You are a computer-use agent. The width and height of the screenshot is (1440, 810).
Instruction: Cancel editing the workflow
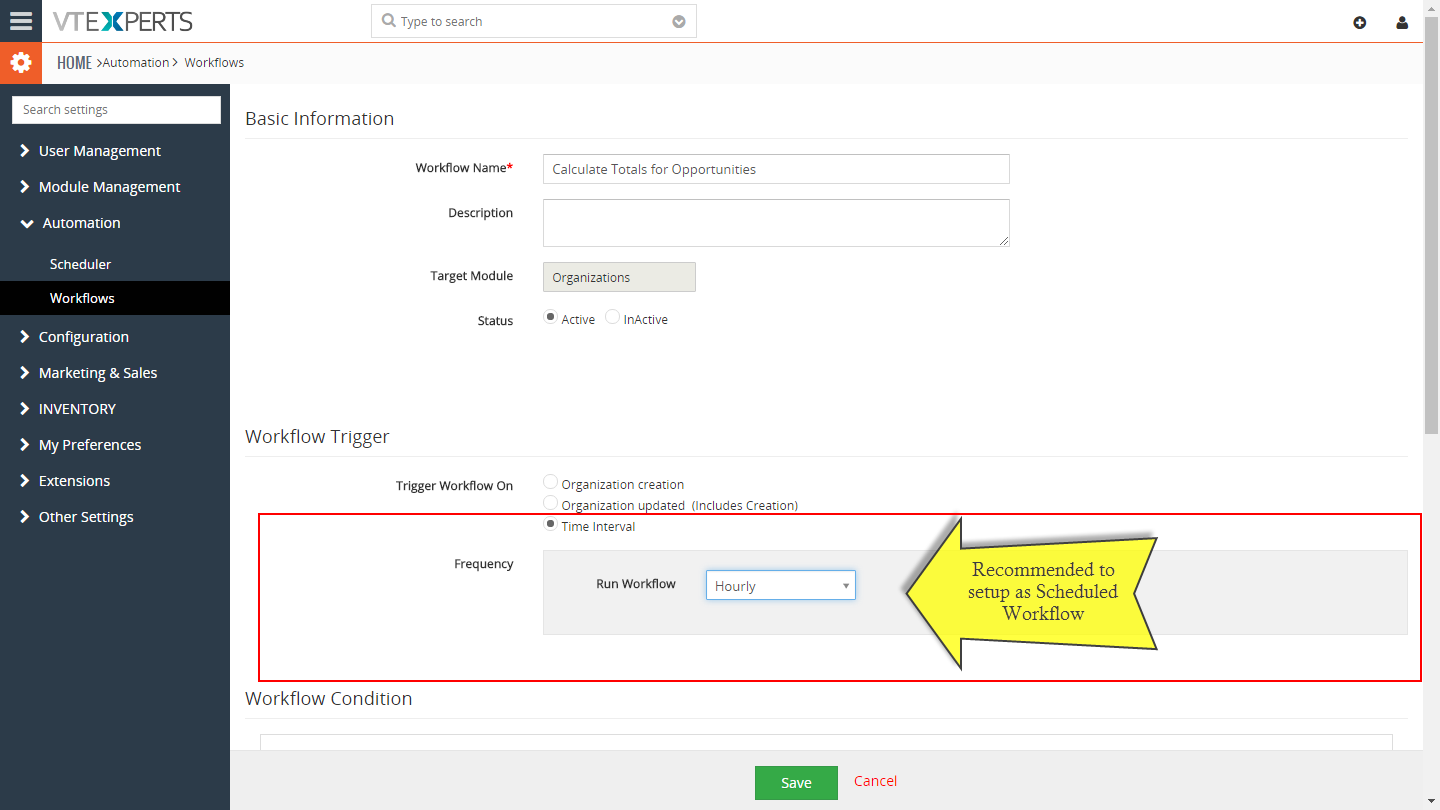(x=875, y=781)
